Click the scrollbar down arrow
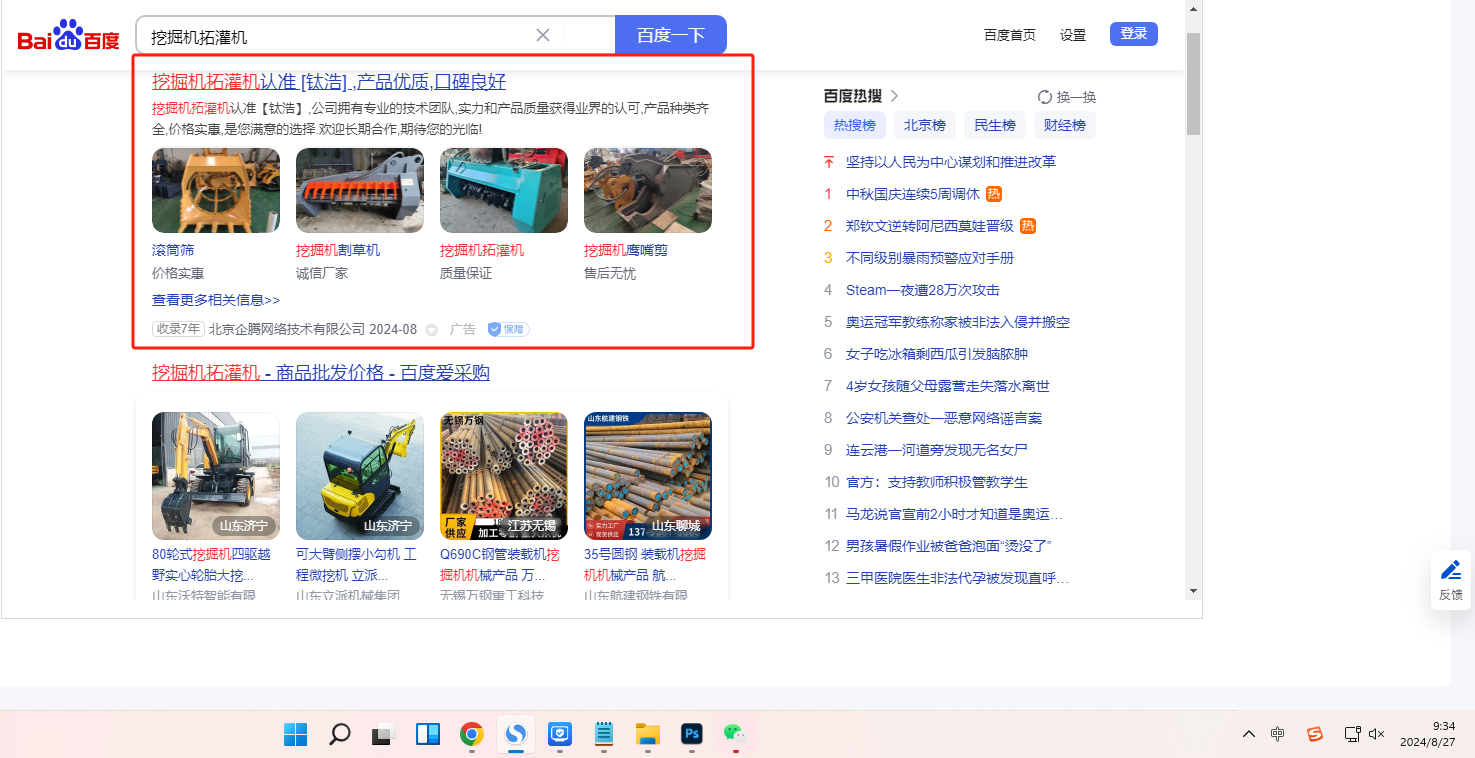Image resolution: width=1475 pixels, height=758 pixels. coord(1193,591)
